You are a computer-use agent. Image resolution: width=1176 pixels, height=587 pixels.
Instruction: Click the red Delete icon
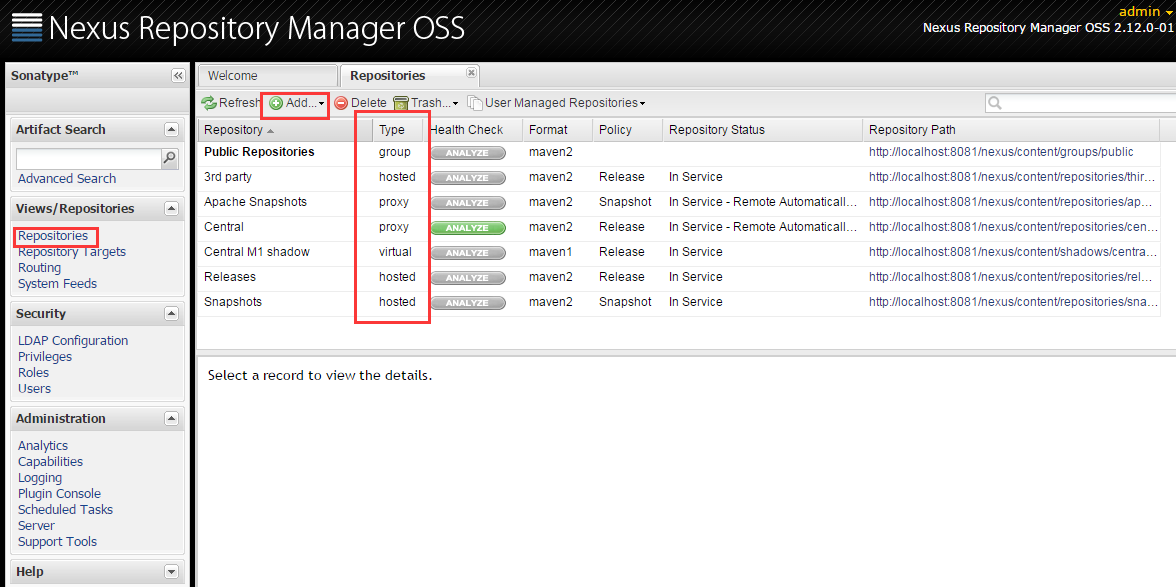[341, 103]
